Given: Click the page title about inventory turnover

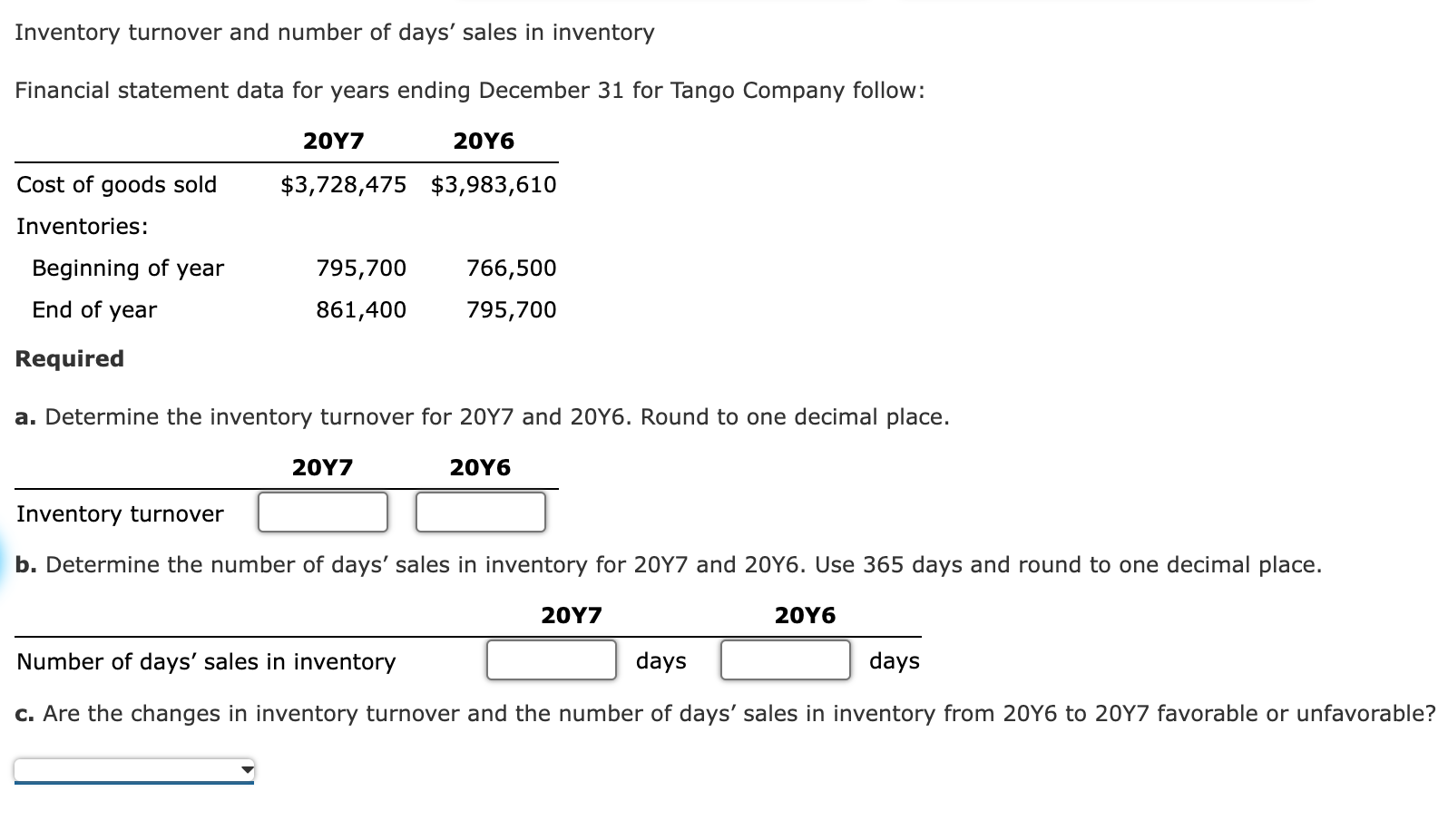Looking at the screenshot, I should (335, 33).
